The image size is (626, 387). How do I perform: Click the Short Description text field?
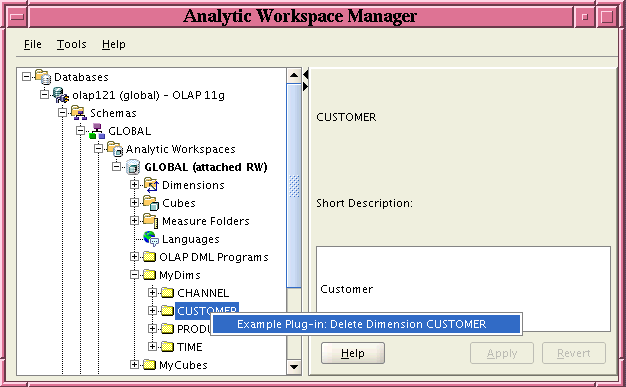coord(464,289)
